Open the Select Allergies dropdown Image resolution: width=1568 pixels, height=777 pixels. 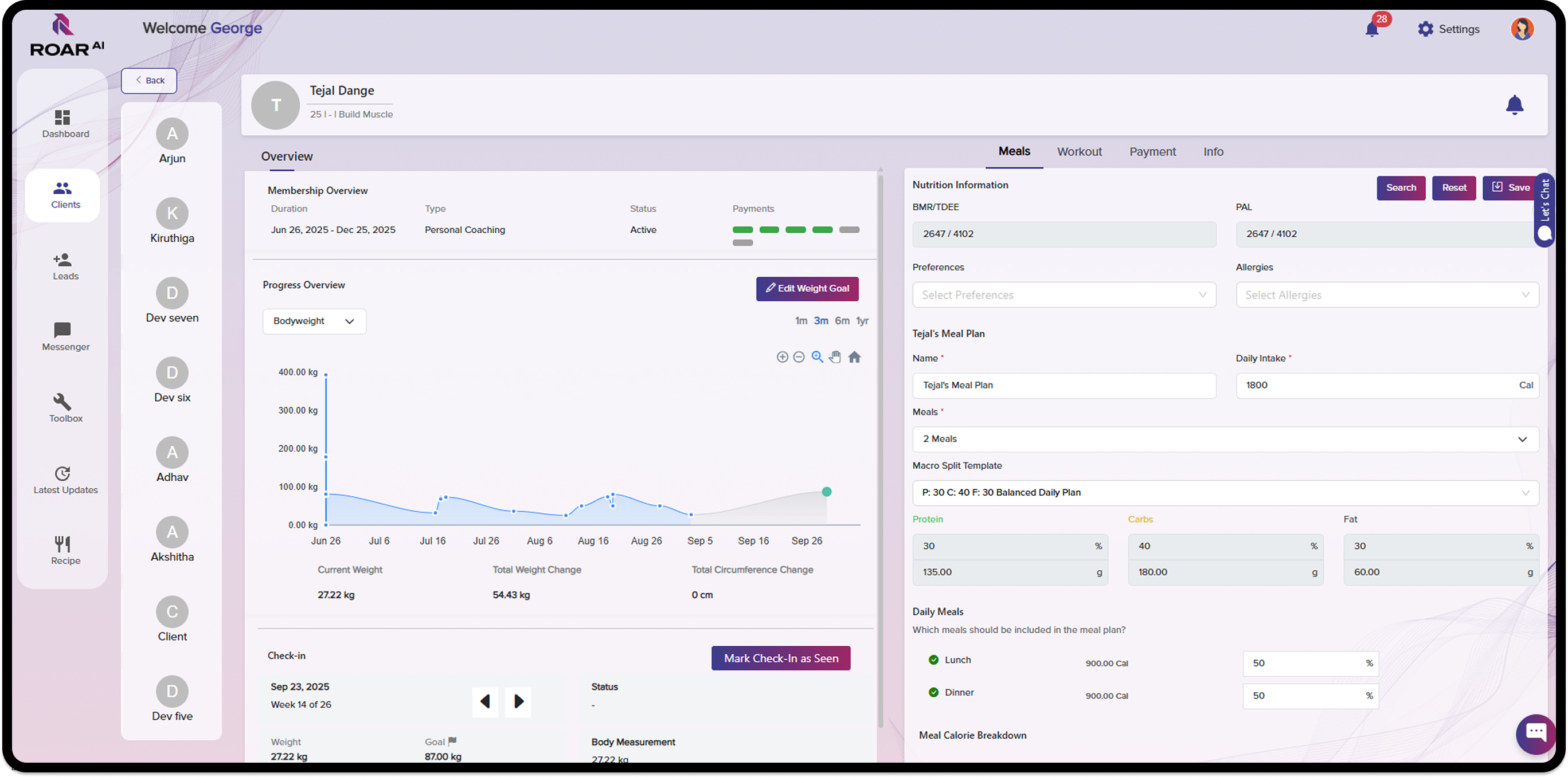1387,295
